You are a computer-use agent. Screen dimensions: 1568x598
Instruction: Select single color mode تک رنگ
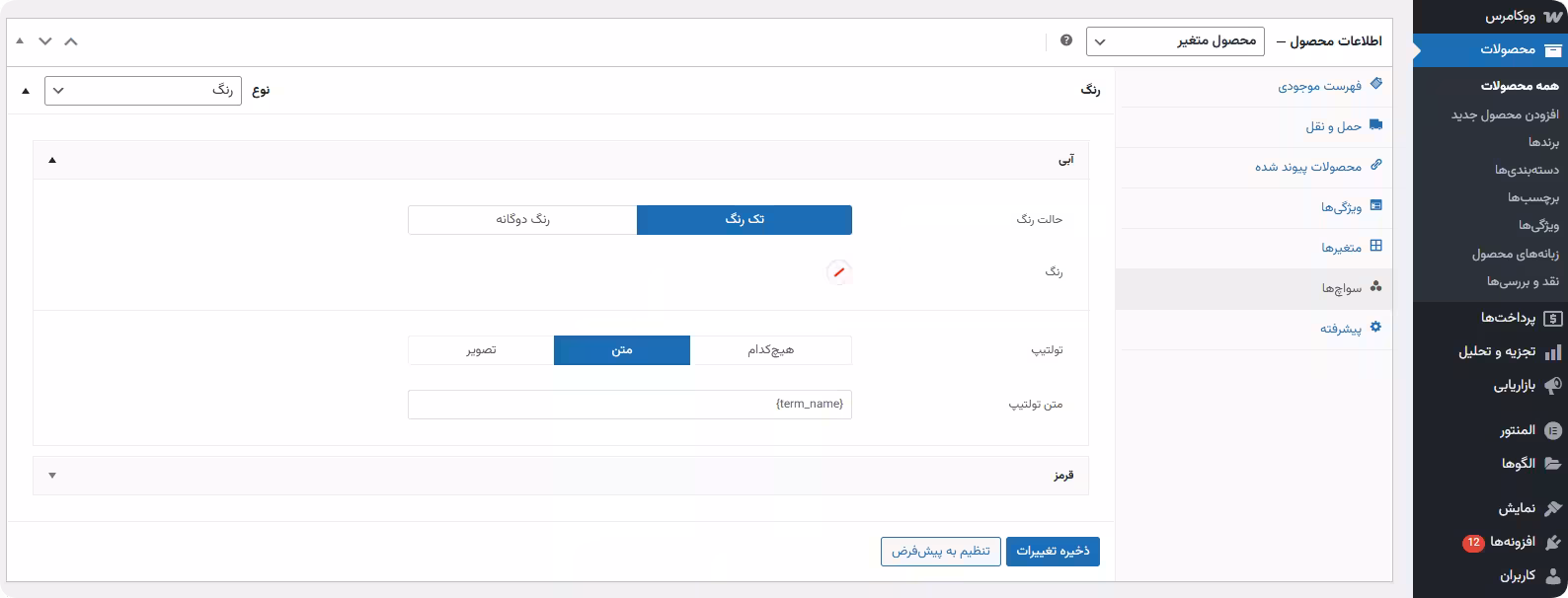745,220
